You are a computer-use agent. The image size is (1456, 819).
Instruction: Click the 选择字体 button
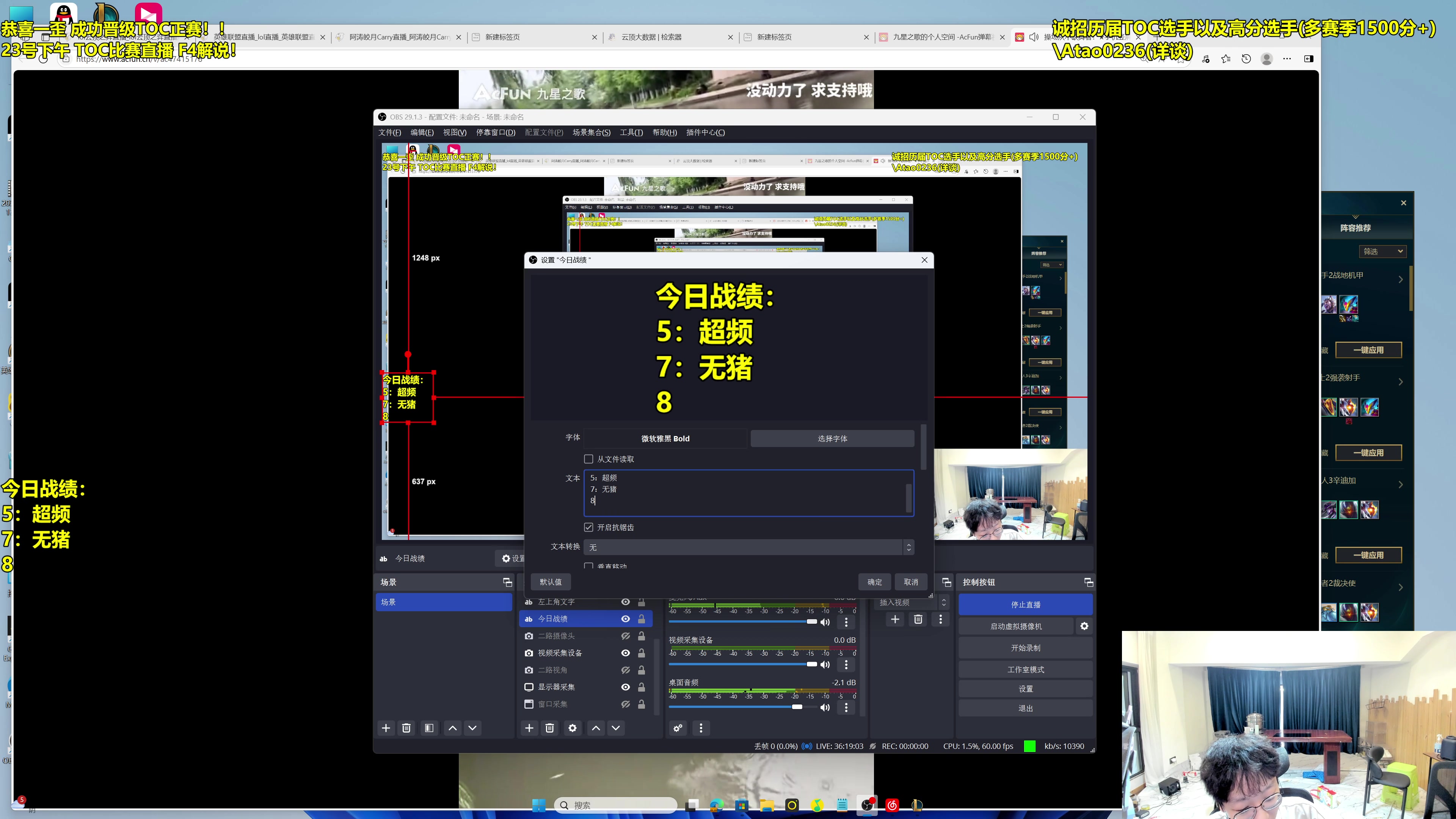(x=832, y=439)
